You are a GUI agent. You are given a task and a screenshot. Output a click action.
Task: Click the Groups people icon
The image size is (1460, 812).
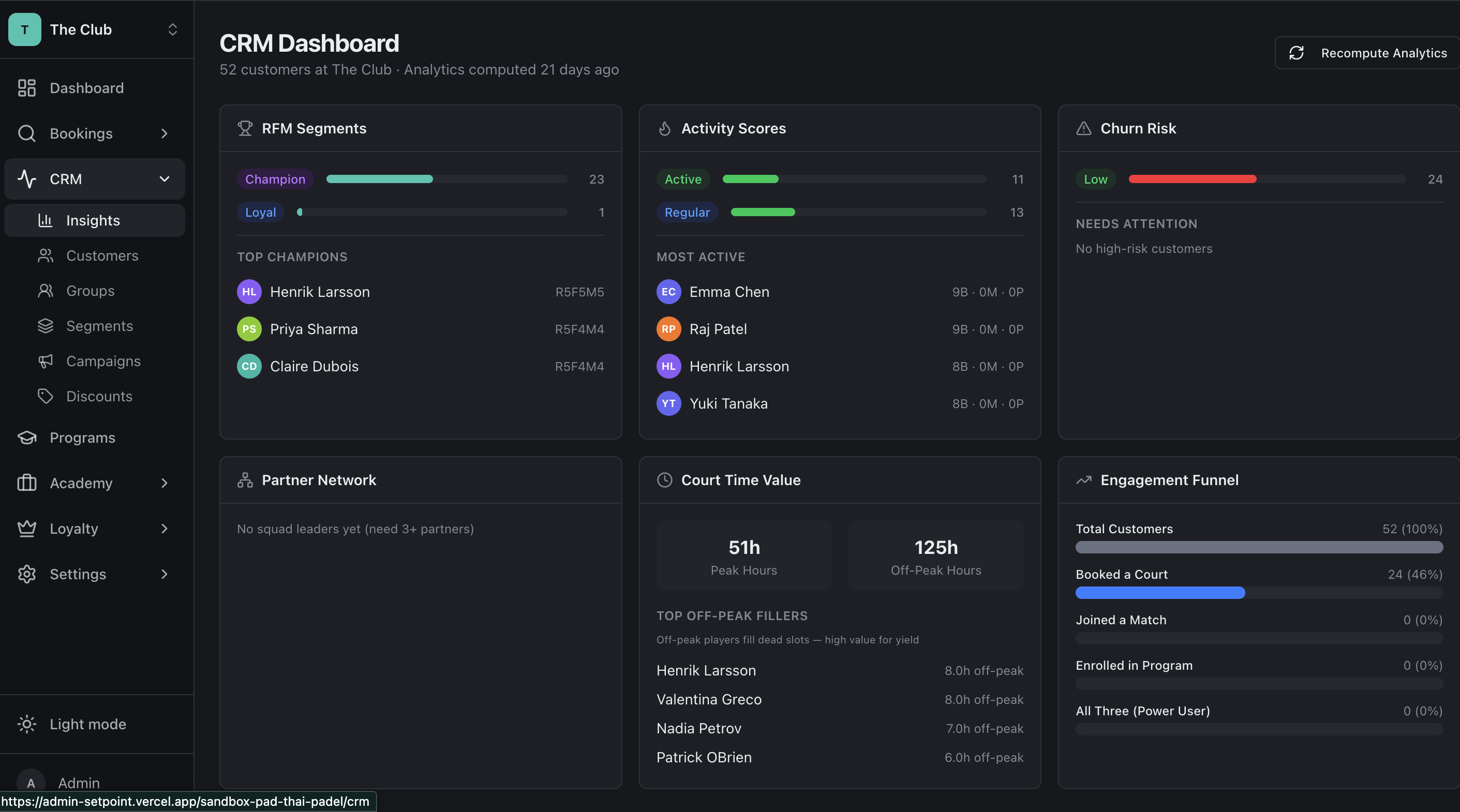tap(46, 291)
